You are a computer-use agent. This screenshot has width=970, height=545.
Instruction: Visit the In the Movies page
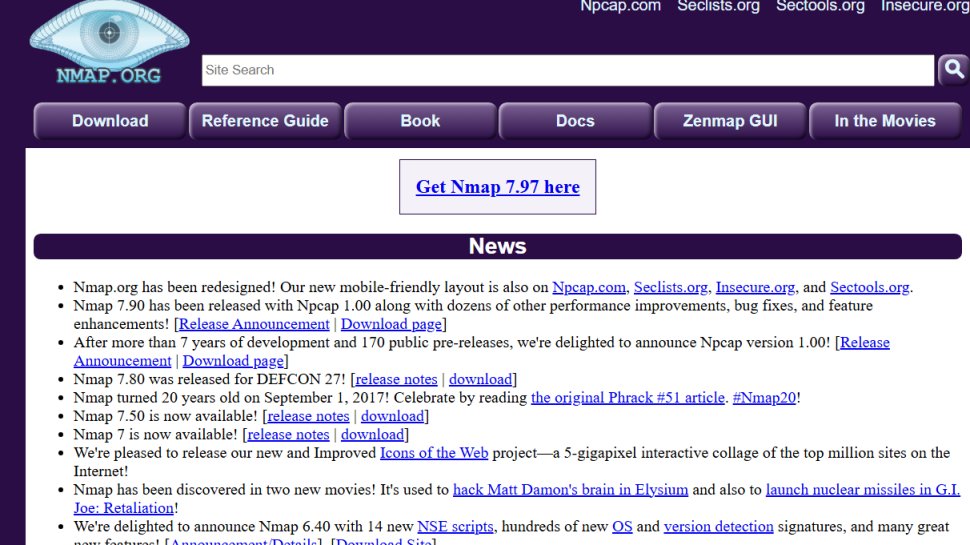885,121
